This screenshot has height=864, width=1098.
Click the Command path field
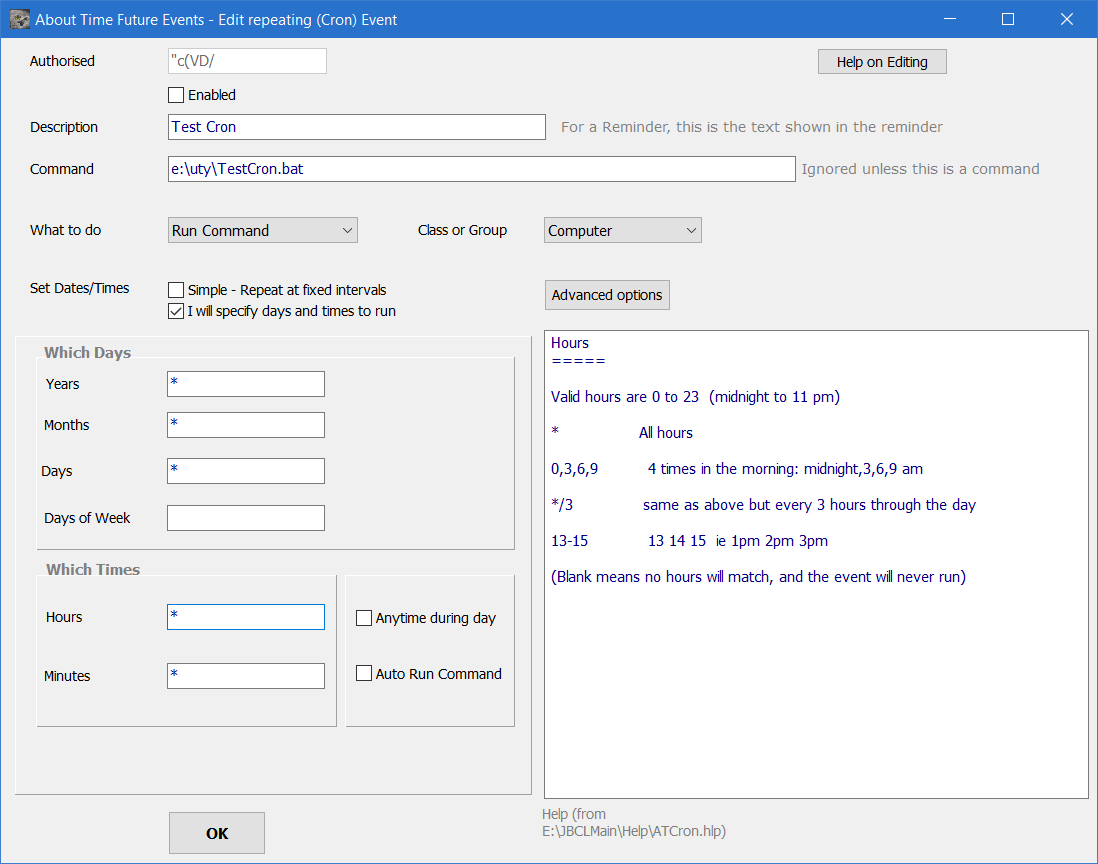480,169
